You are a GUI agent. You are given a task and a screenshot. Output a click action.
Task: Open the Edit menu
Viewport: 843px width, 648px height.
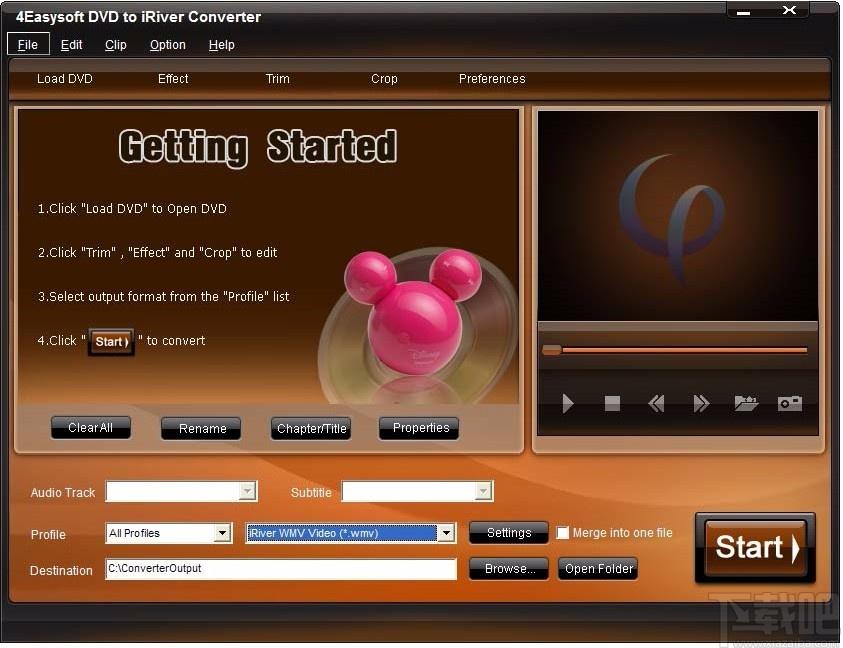72,45
